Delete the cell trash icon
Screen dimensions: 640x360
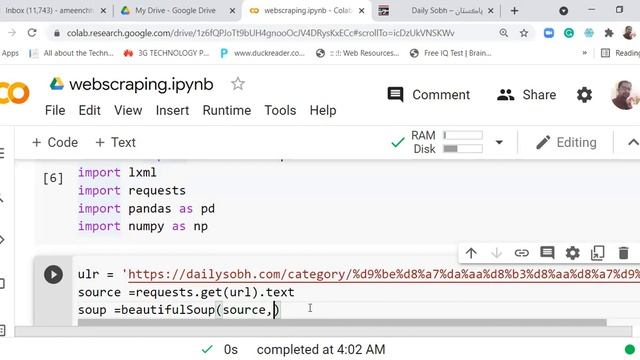(x=623, y=253)
